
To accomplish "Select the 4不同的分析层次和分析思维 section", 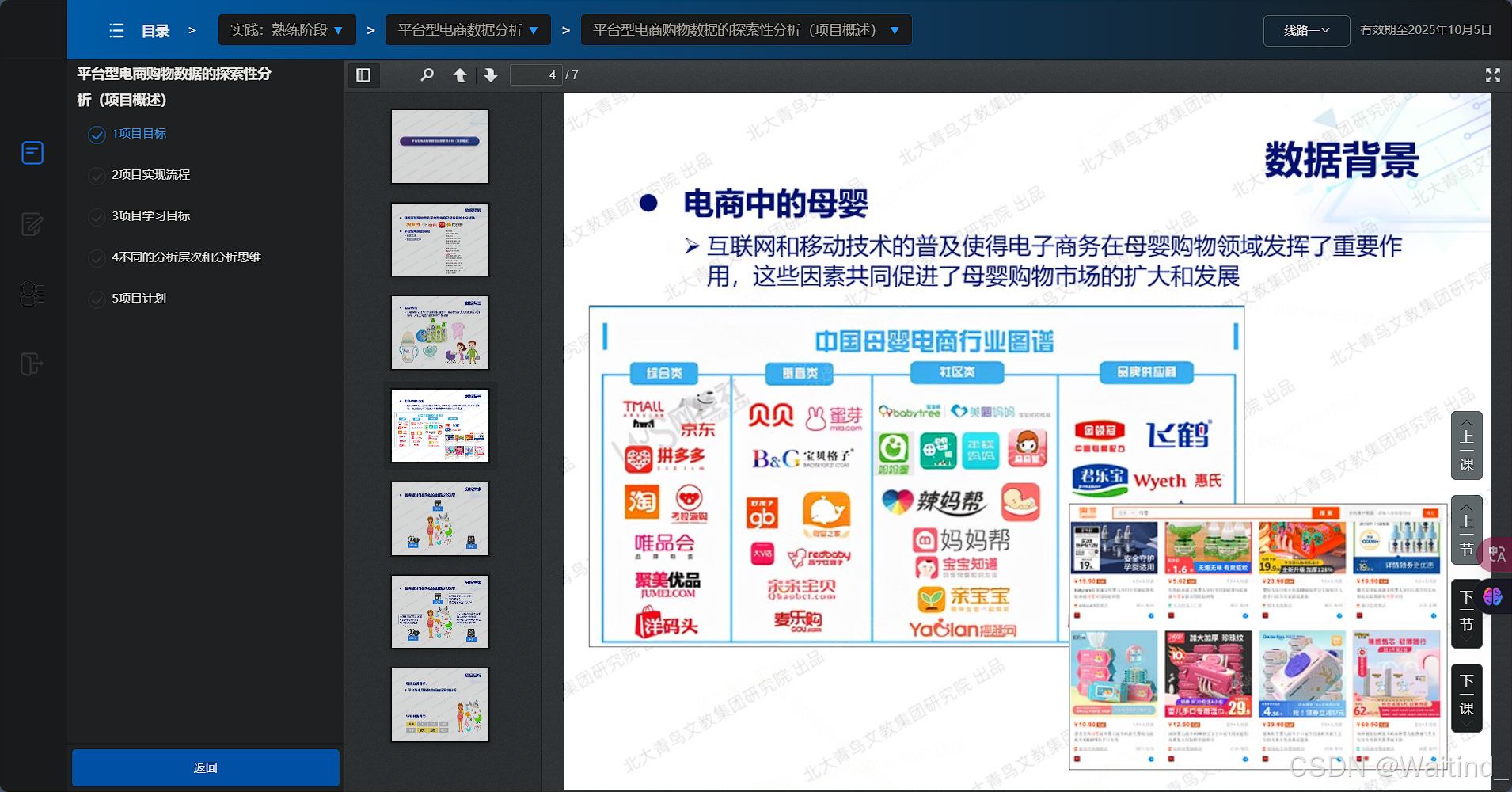I will point(187,257).
